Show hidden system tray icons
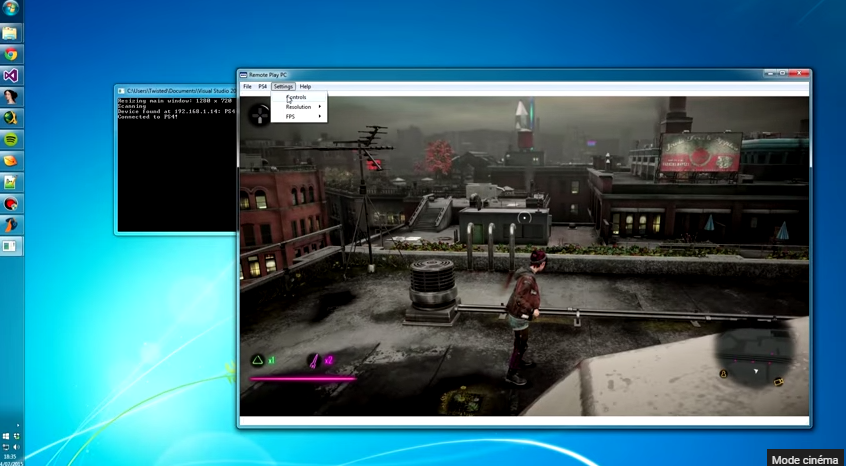The width and height of the screenshot is (846, 466). click(18, 426)
